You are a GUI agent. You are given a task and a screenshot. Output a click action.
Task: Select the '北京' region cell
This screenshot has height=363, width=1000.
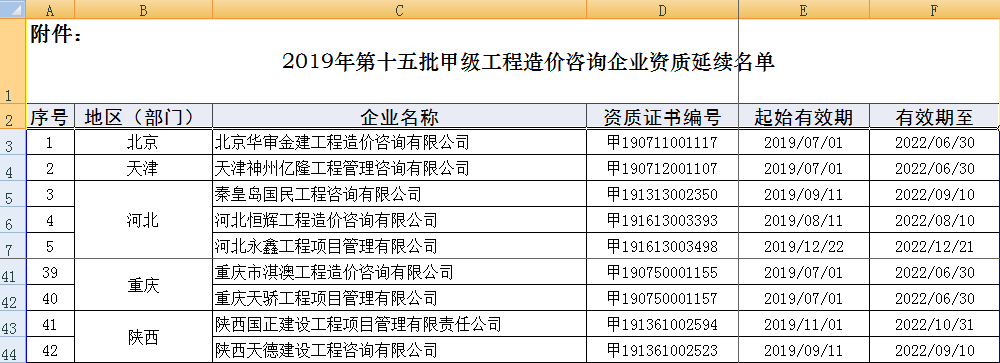tap(143, 142)
